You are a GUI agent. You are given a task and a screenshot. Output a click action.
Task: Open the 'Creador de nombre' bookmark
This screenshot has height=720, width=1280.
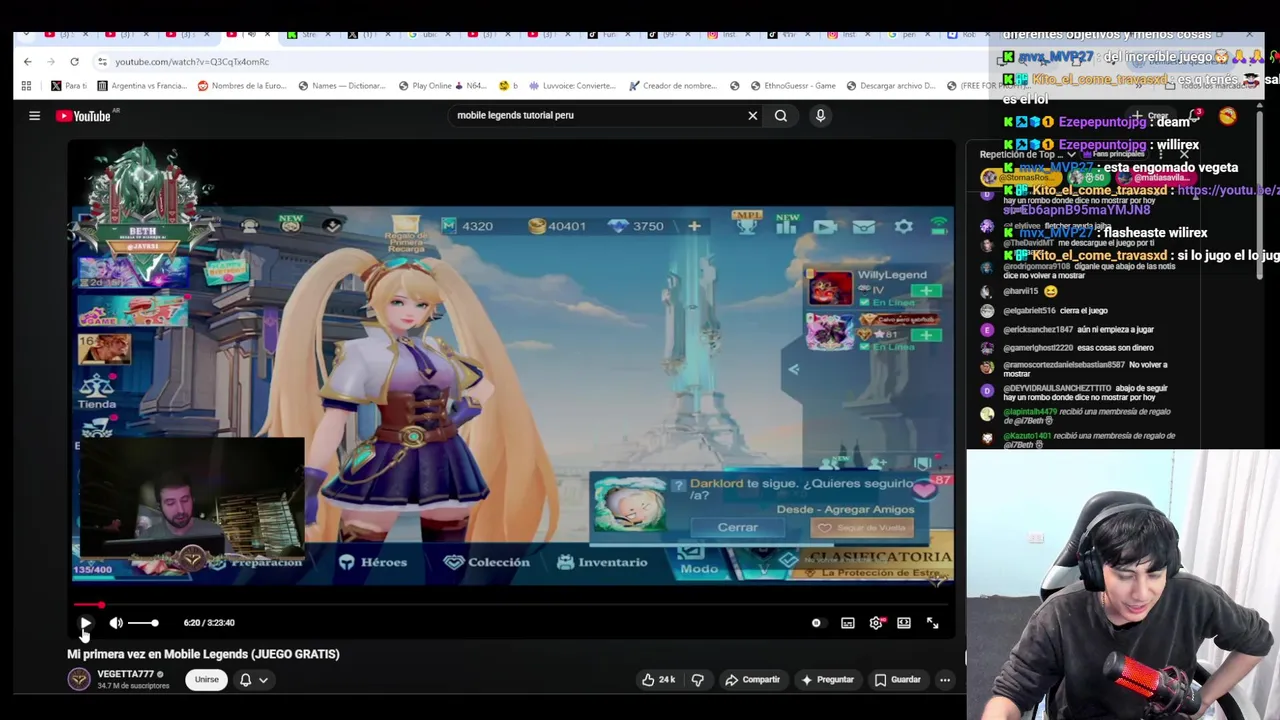pos(672,86)
